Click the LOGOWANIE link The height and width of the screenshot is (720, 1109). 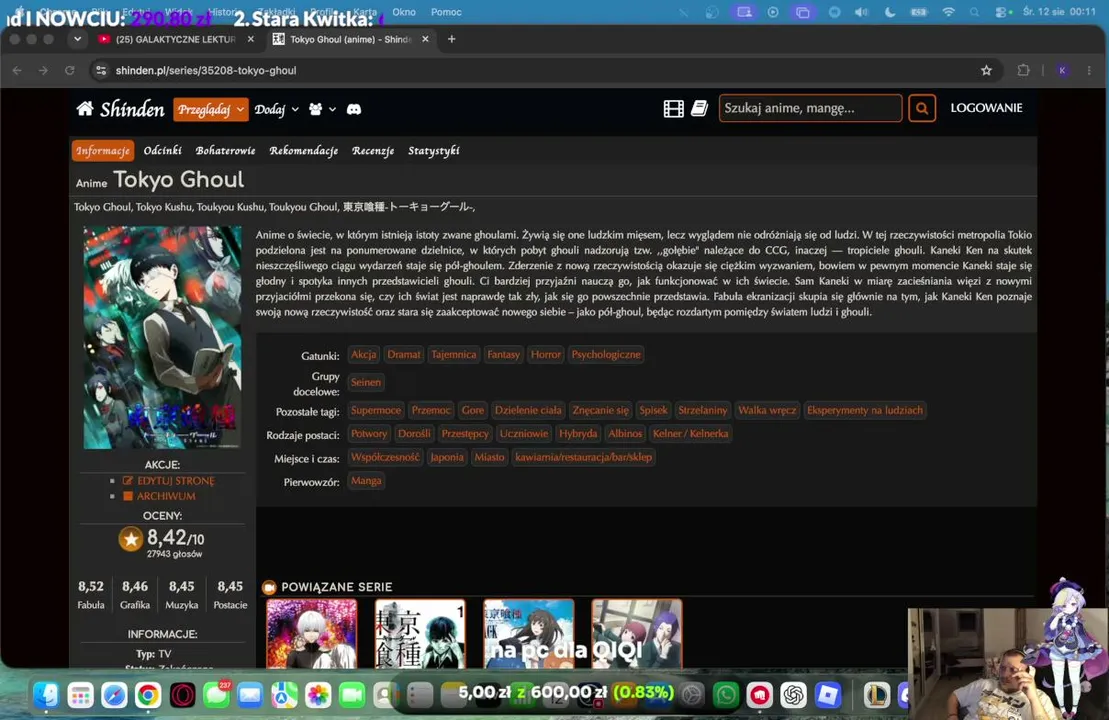click(x=986, y=108)
